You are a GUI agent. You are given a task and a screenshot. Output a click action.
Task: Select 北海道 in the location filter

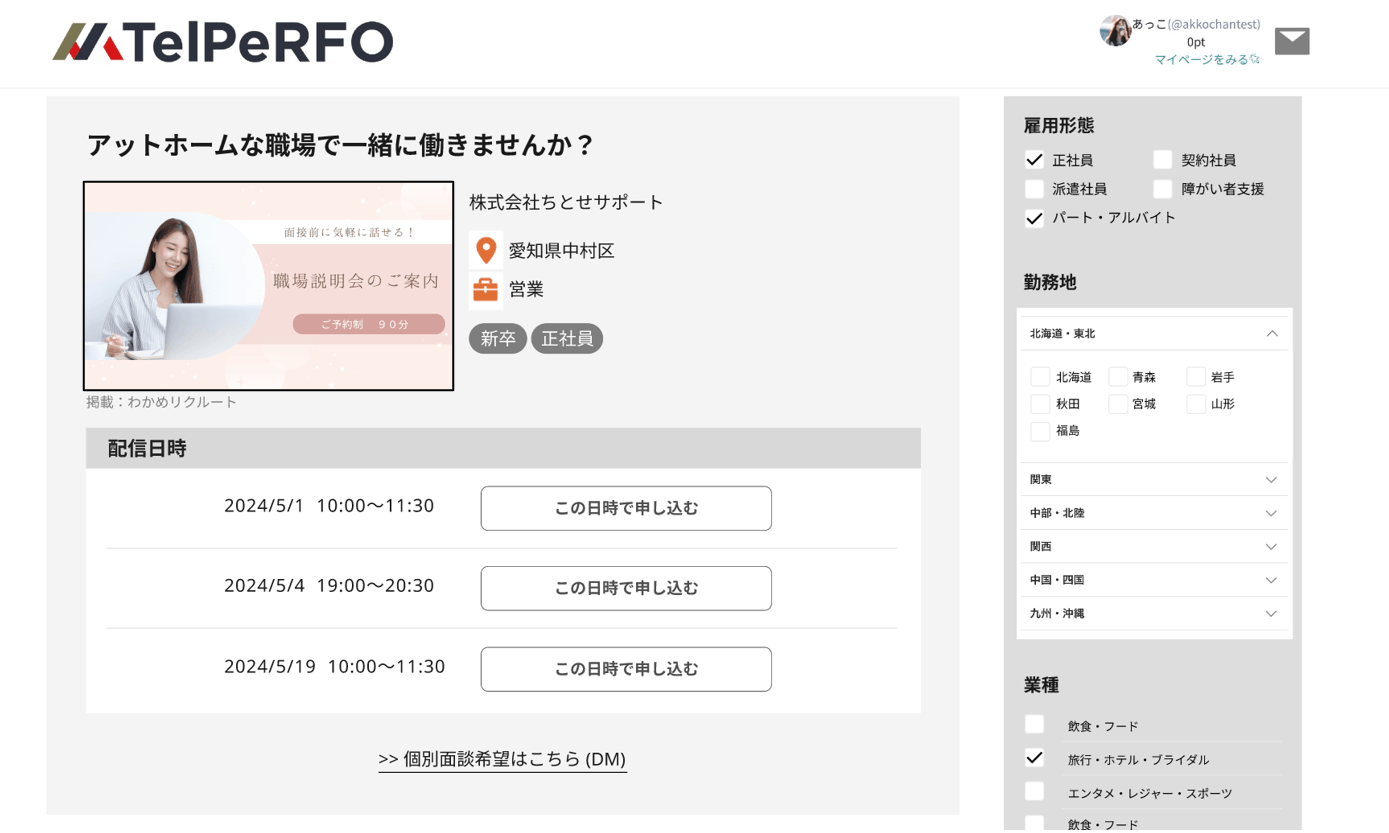pyautogui.click(x=1040, y=377)
